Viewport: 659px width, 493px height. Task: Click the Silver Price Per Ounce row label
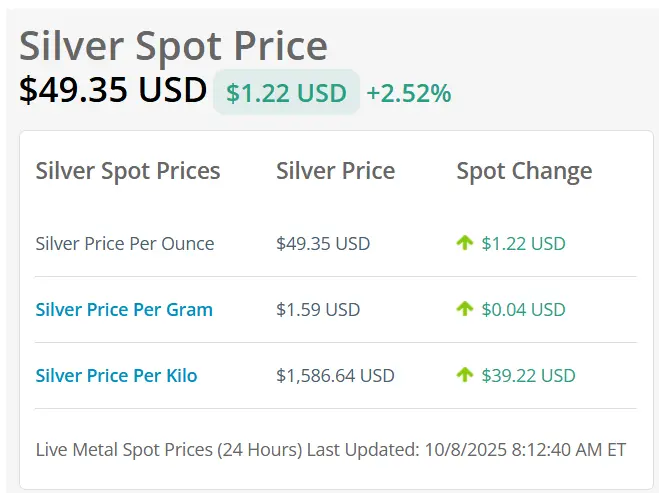point(125,243)
